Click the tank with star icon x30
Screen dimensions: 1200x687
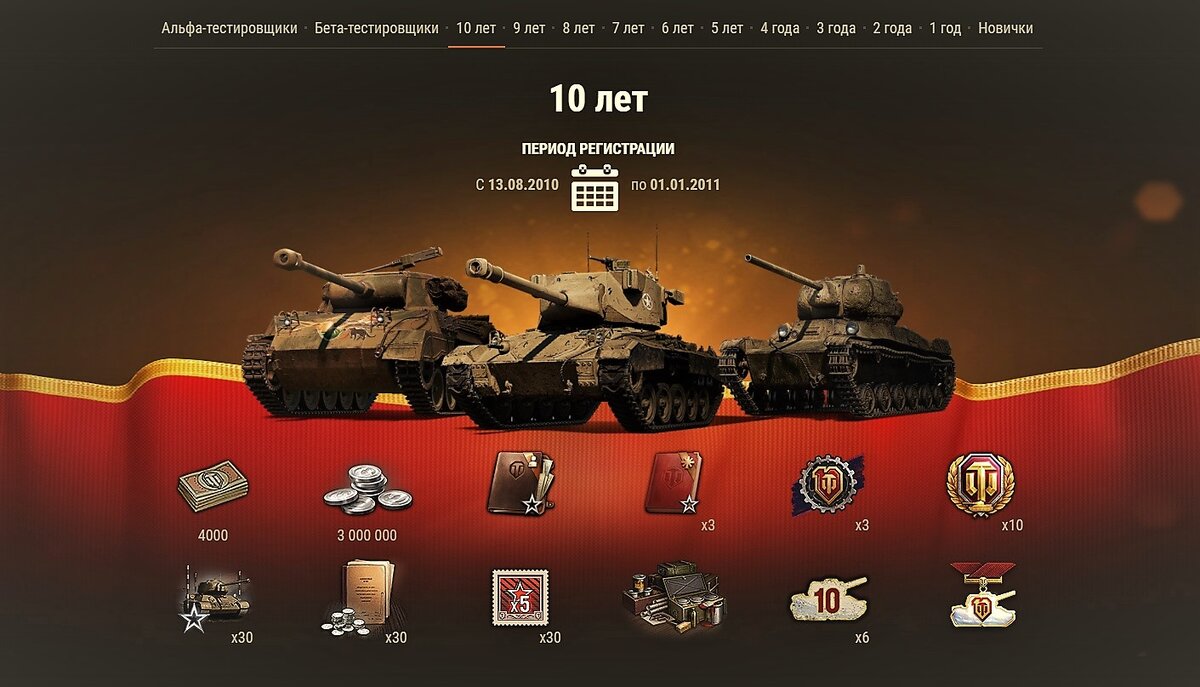(x=212, y=596)
